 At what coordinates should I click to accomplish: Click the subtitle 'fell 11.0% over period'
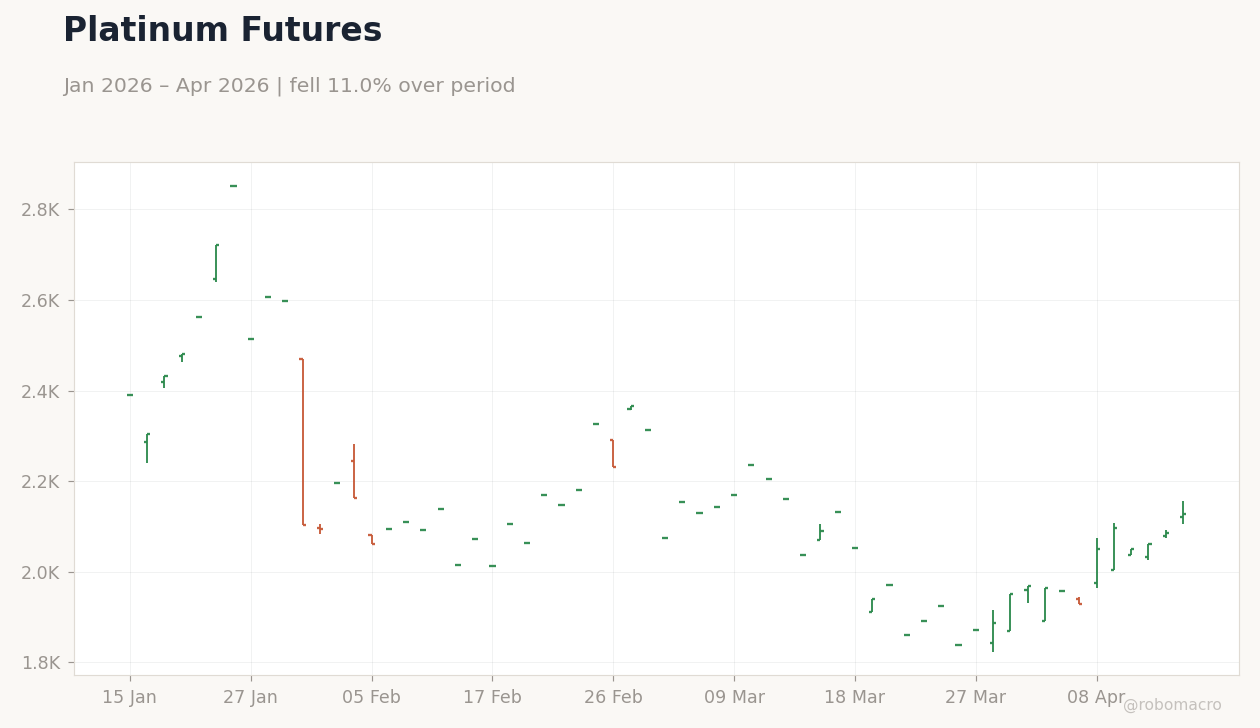403,87
